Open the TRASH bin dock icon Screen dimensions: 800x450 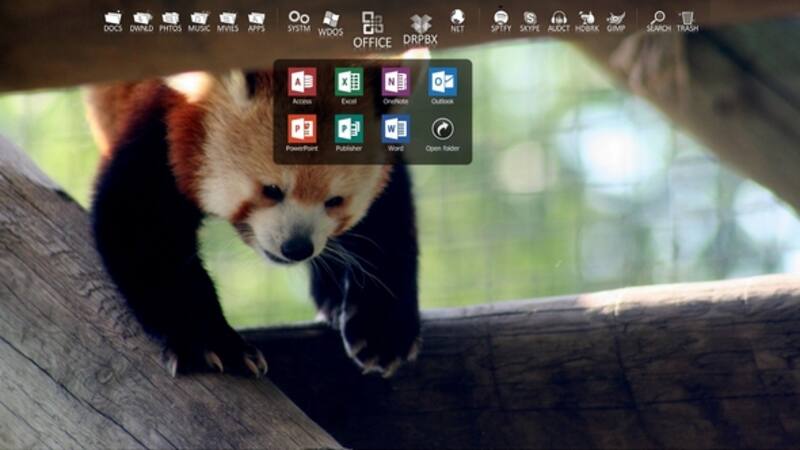(687, 19)
